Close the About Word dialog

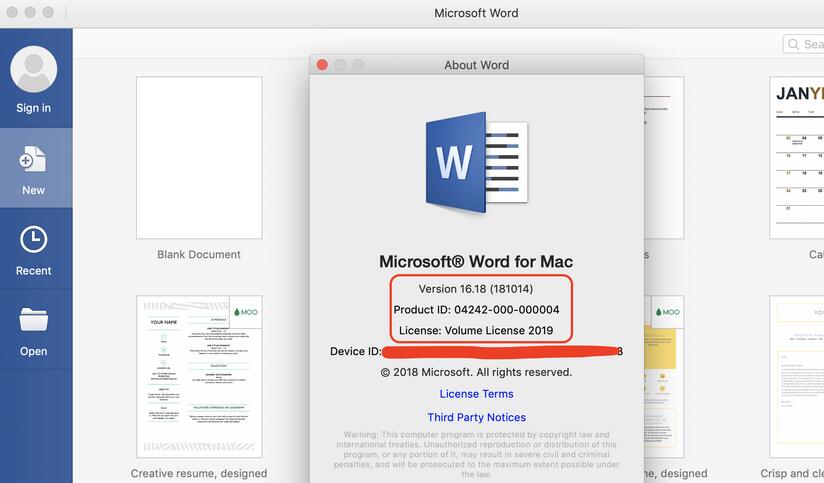click(322, 65)
